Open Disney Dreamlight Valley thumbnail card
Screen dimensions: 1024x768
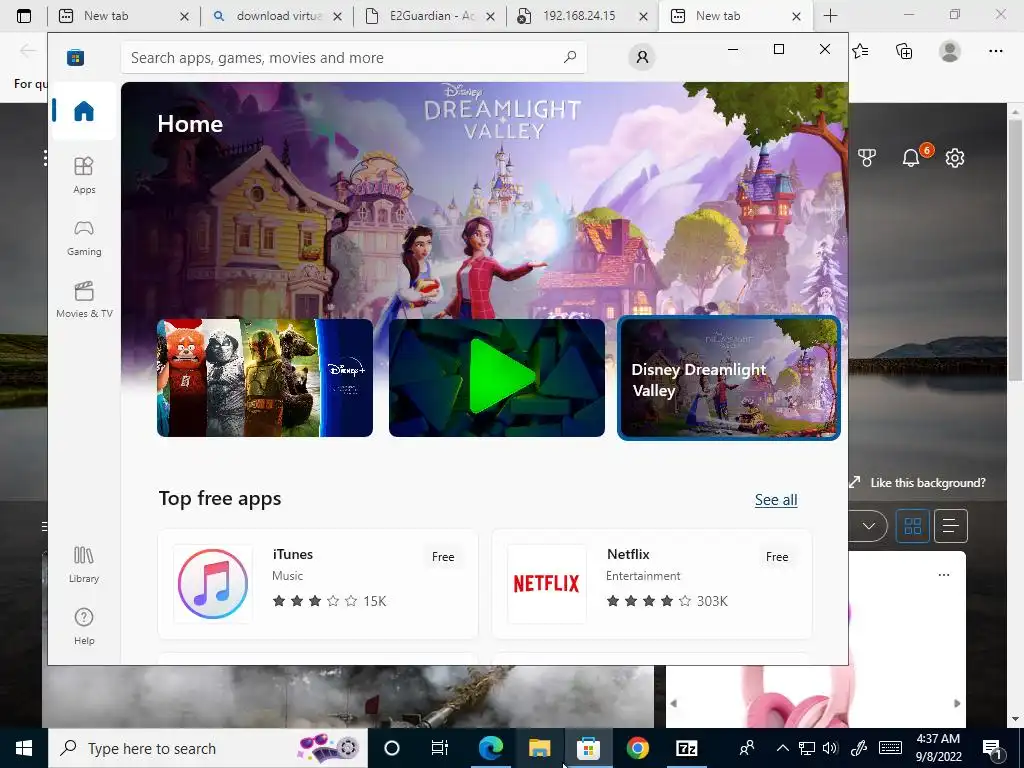click(x=729, y=377)
